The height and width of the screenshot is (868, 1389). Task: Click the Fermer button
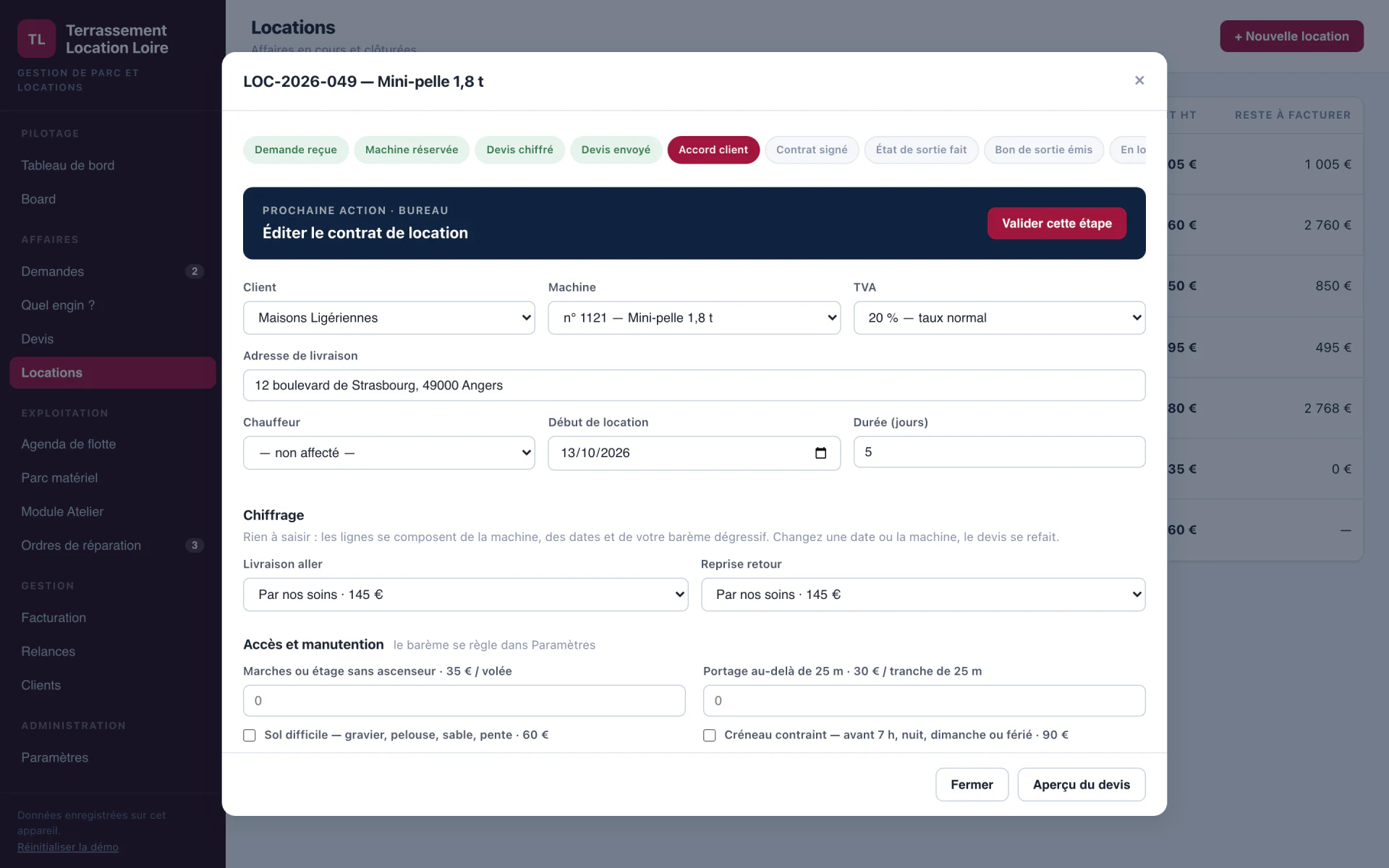click(972, 785)
